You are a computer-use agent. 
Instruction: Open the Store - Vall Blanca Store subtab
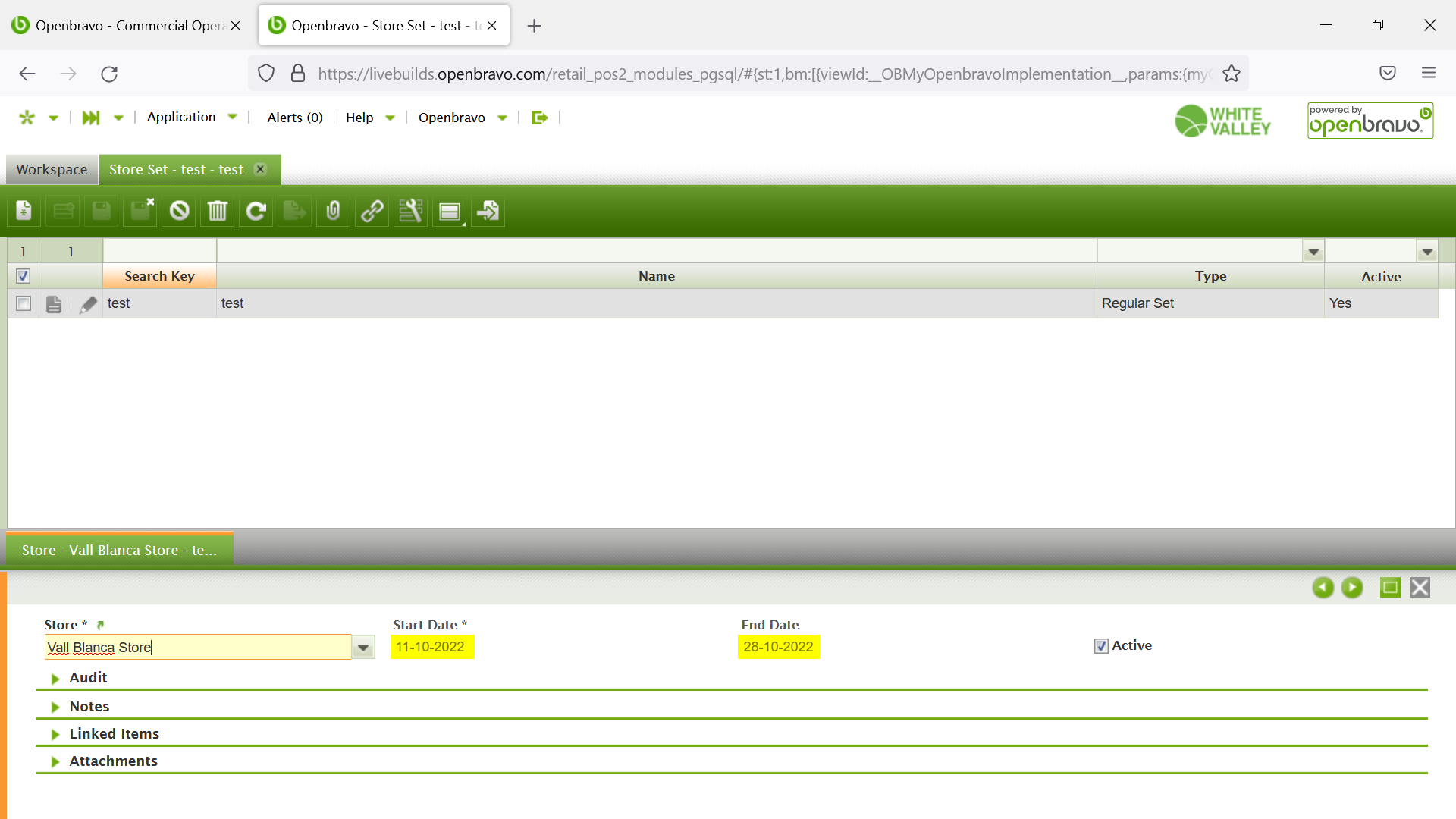(119, 551)
